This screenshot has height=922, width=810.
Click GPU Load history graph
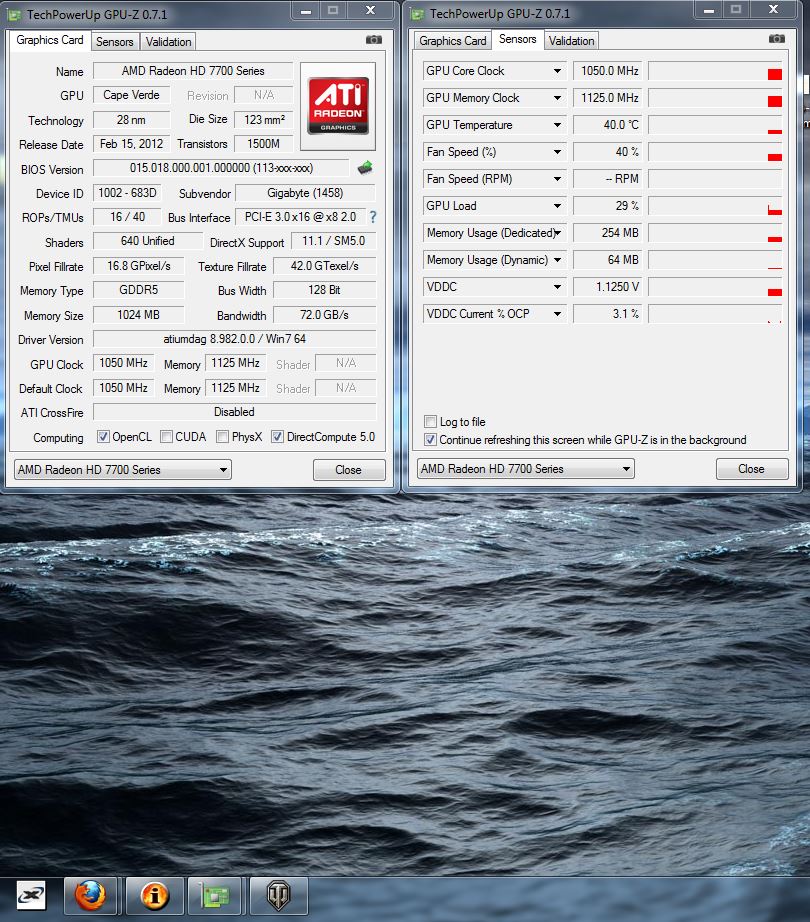pyautogui.click(x=715, y=206)
